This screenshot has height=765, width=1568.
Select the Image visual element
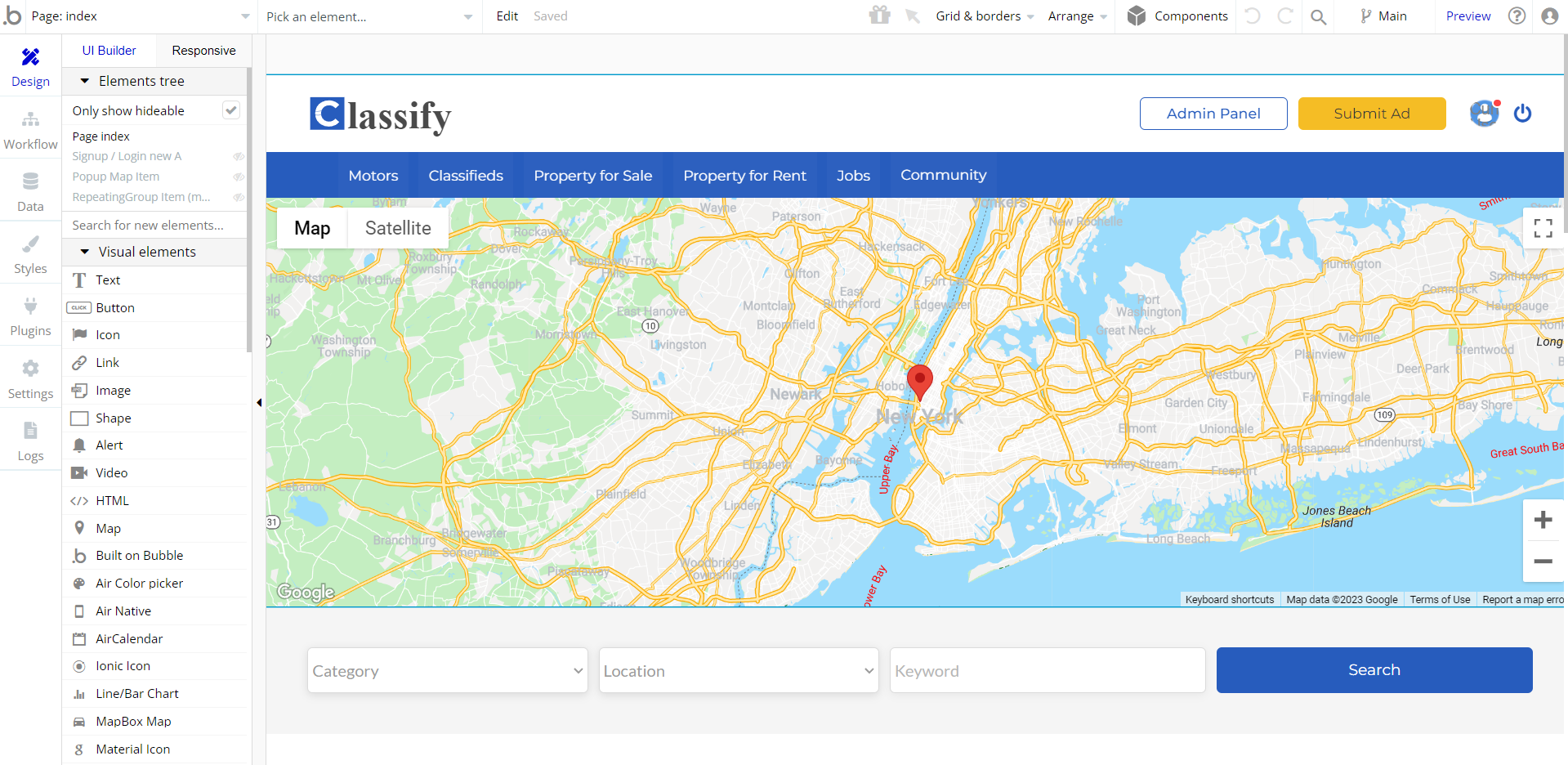tap(154, 391)
